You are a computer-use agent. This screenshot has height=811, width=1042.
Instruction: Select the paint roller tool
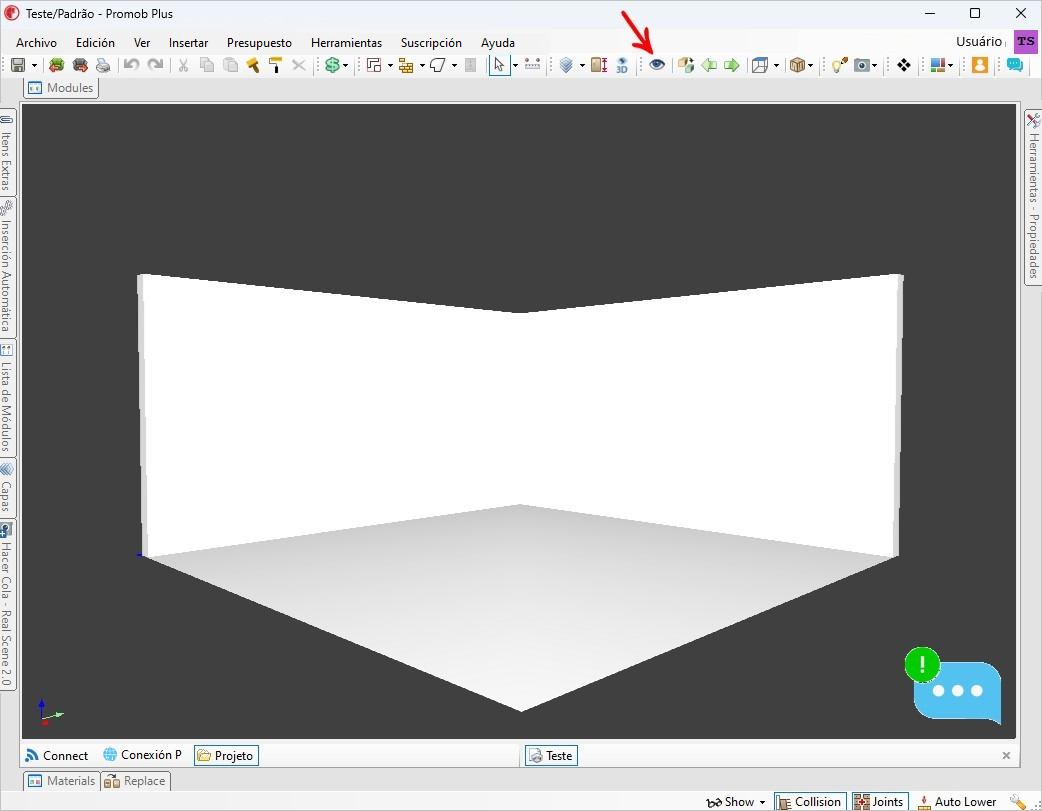(275, 65)
